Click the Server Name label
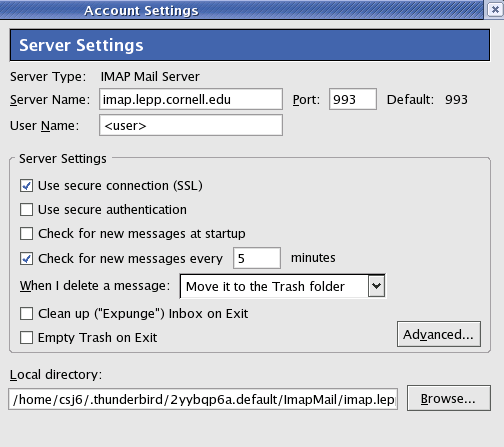This screenshot has width=504, height=447. coord(50,100)
